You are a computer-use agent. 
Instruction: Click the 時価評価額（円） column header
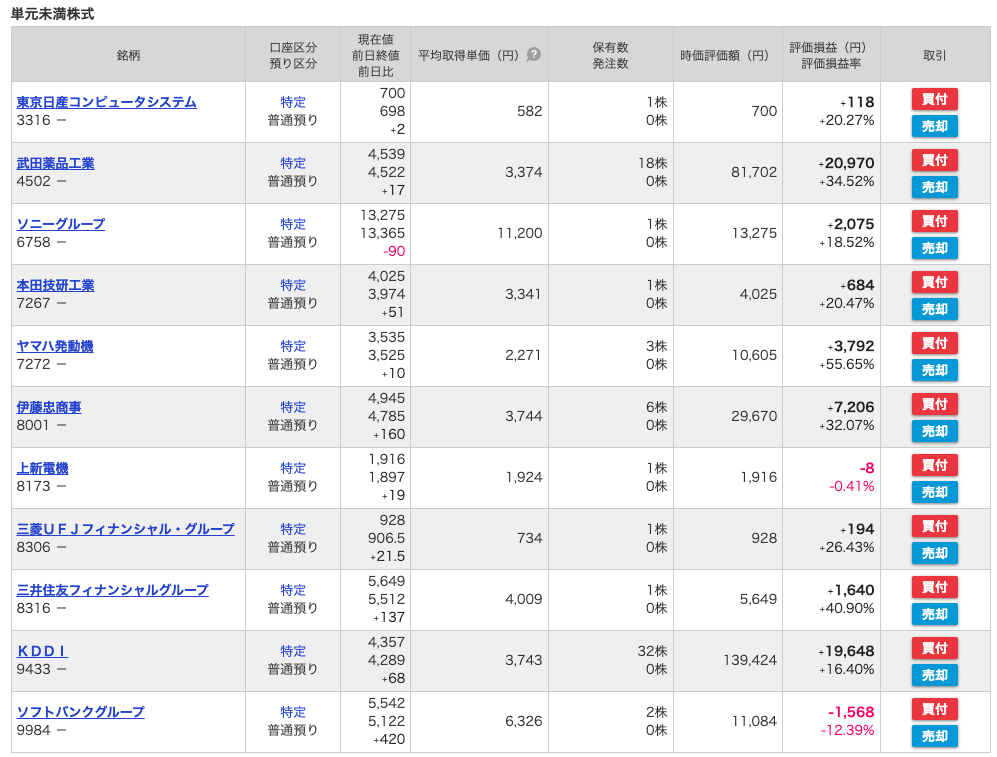(727, 55)
